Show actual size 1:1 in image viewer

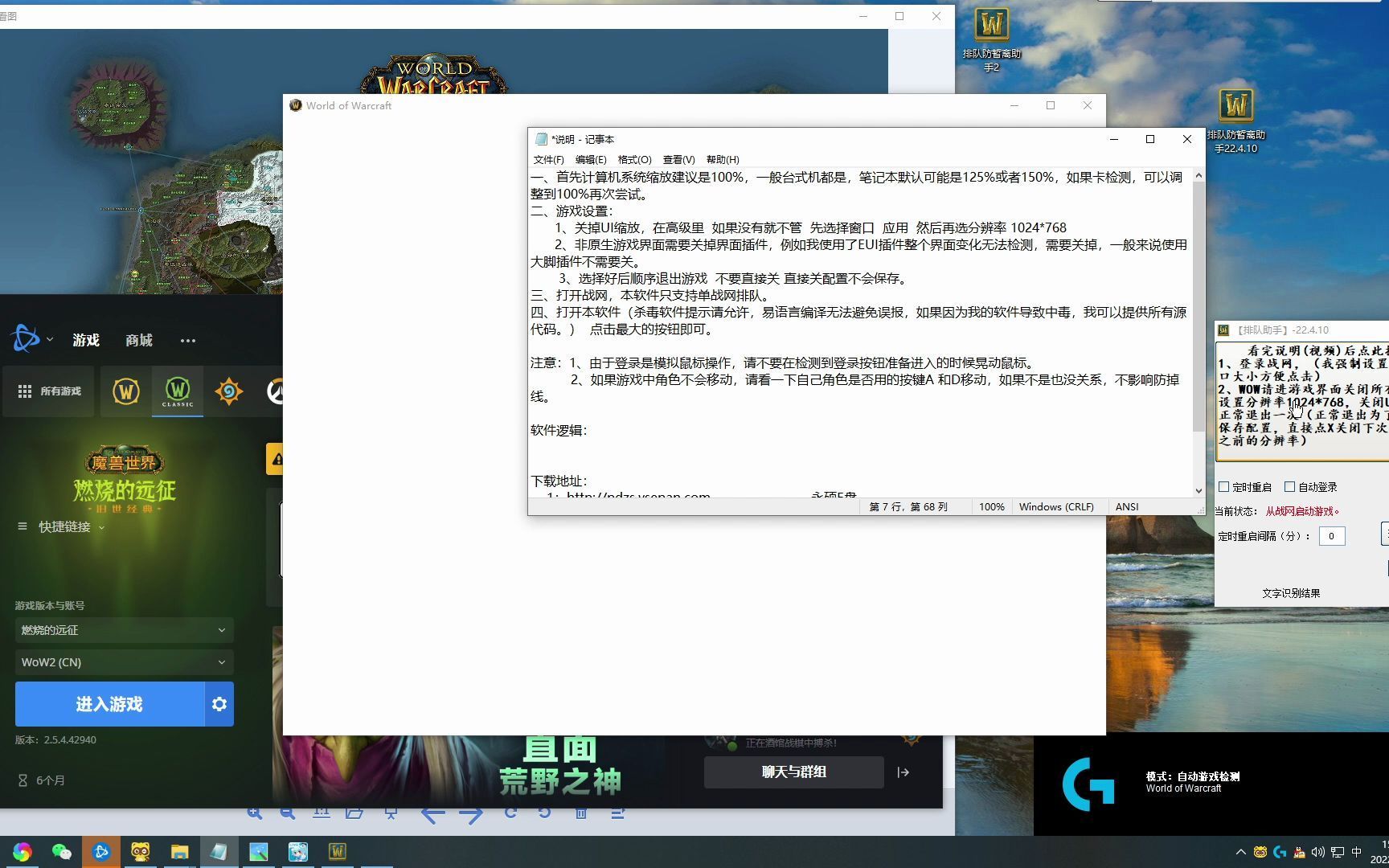(x=322, y=813)
